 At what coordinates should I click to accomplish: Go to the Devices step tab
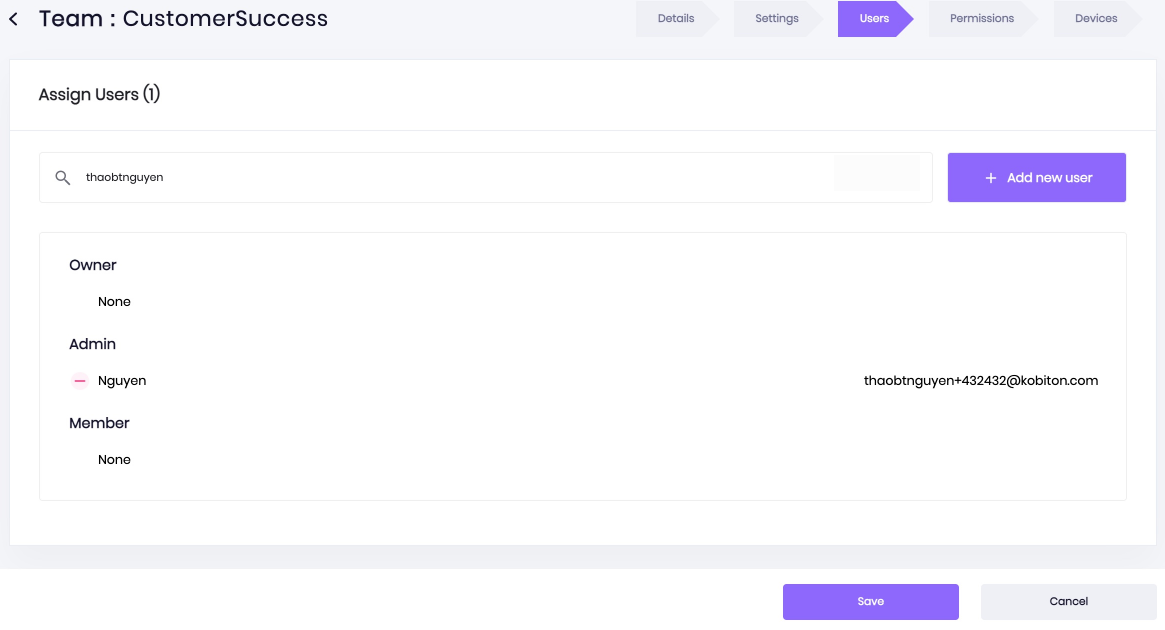(1096, 19)
